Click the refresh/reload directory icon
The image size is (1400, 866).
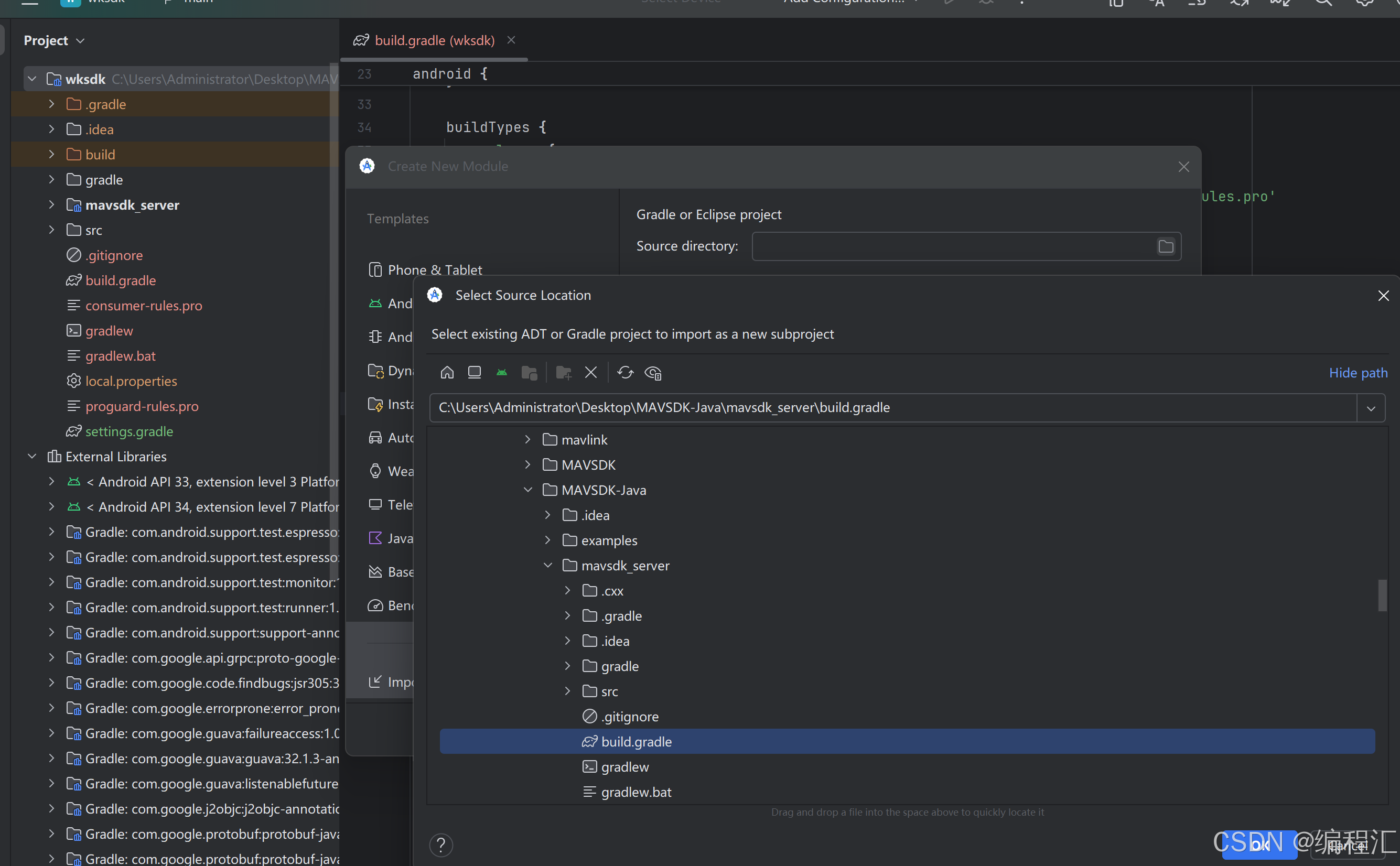625,373
